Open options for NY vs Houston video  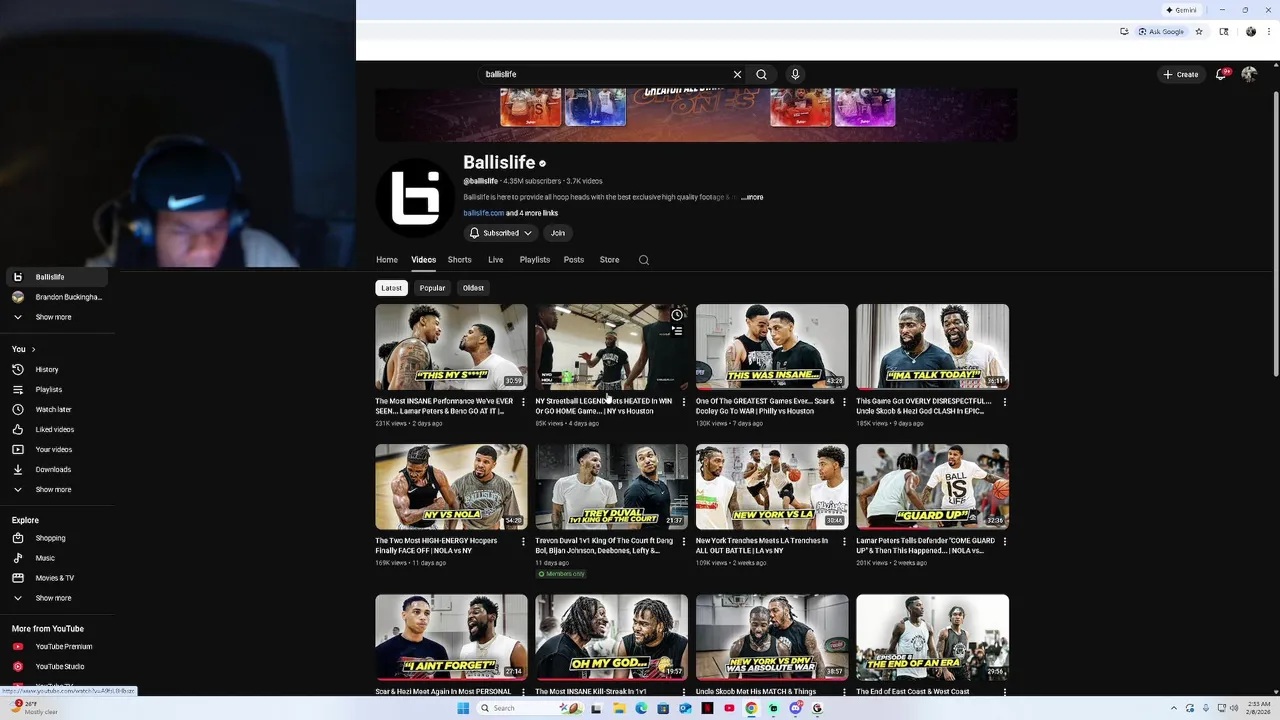tap(684, 402)
